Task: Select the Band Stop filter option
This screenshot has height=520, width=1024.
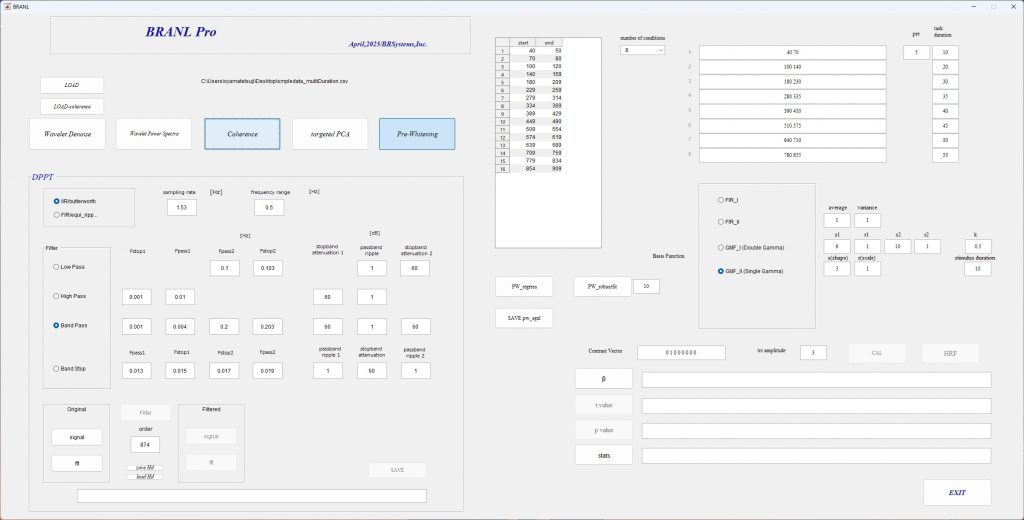Action: pyautogui.click(x=69, y=368)
